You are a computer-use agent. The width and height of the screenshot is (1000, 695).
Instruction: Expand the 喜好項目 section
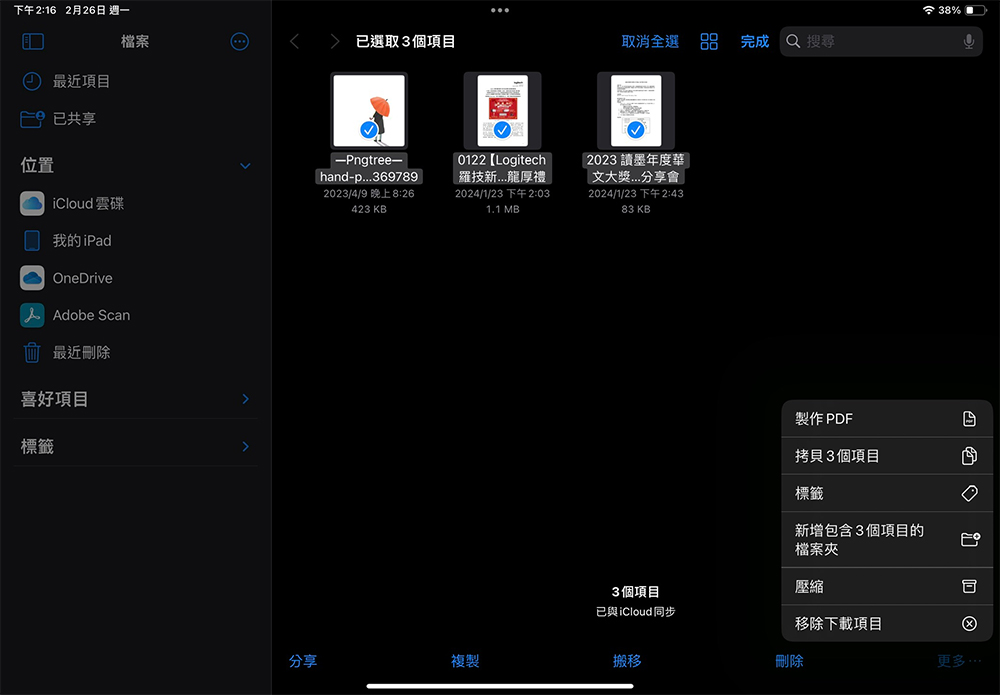134,399
